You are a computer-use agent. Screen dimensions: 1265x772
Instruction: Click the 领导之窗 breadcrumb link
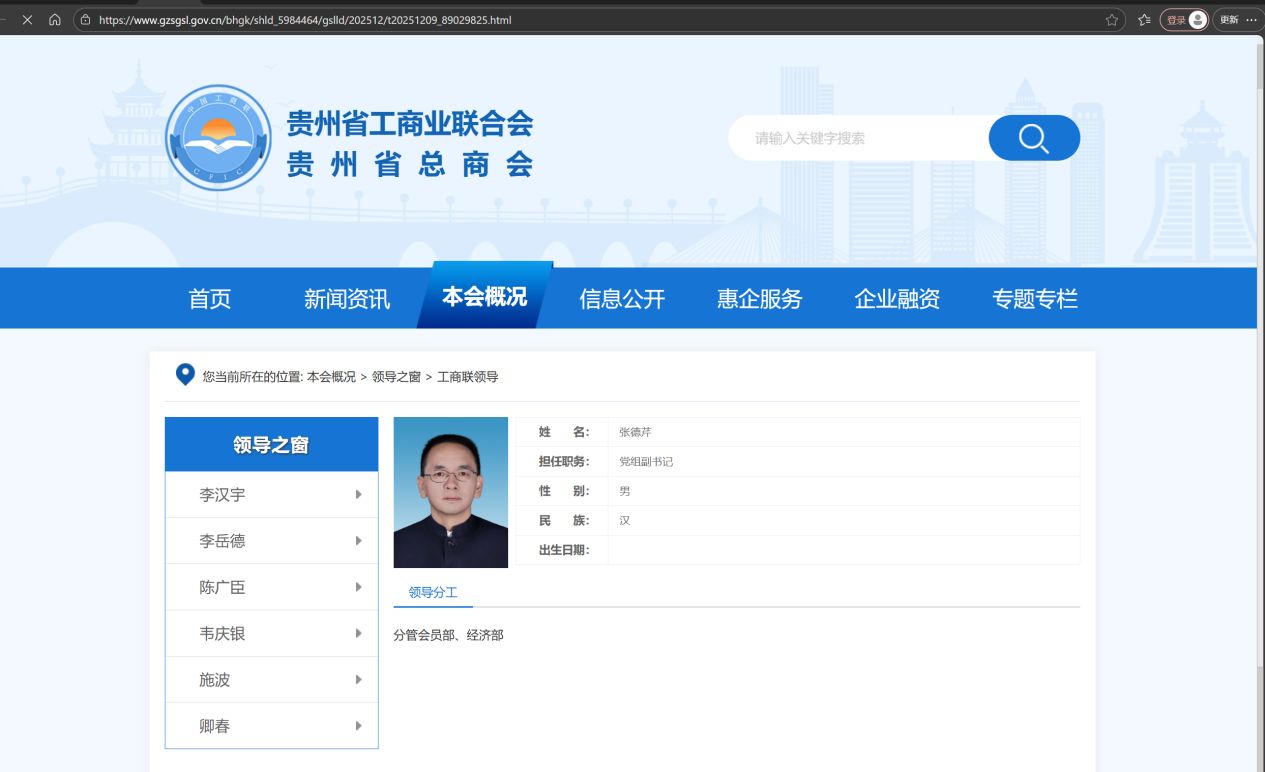point(396,377)
